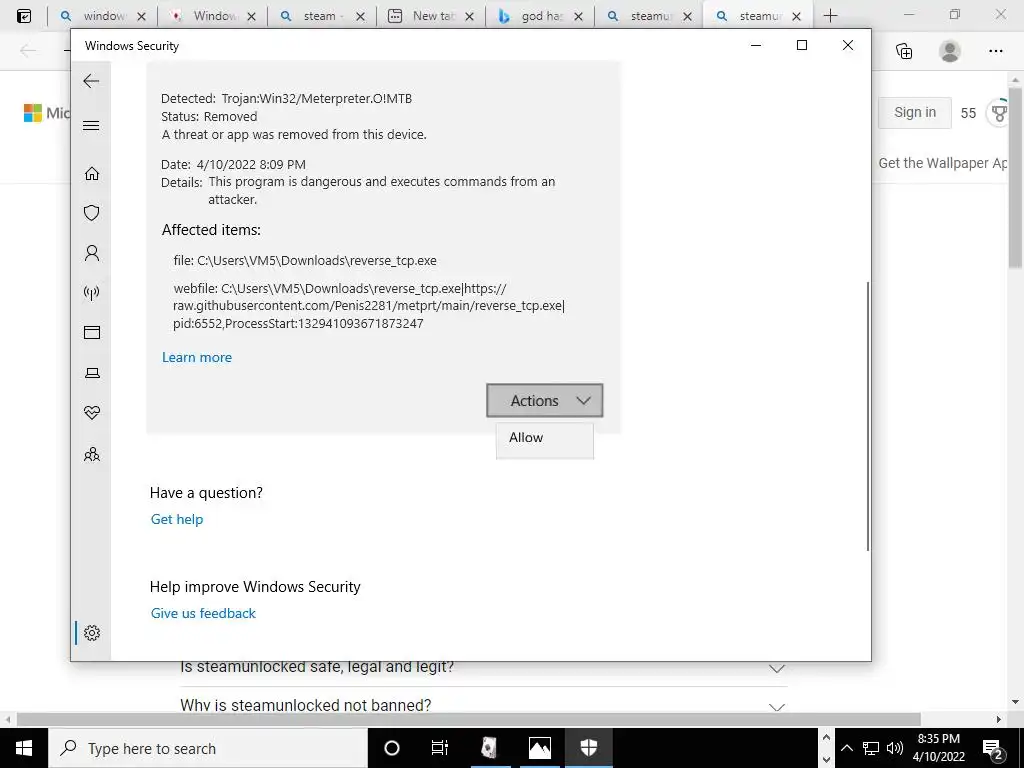Open Task View on taskbar
Screen dimensions: 1024x768
pyautogui.click(x=440, y=748)
